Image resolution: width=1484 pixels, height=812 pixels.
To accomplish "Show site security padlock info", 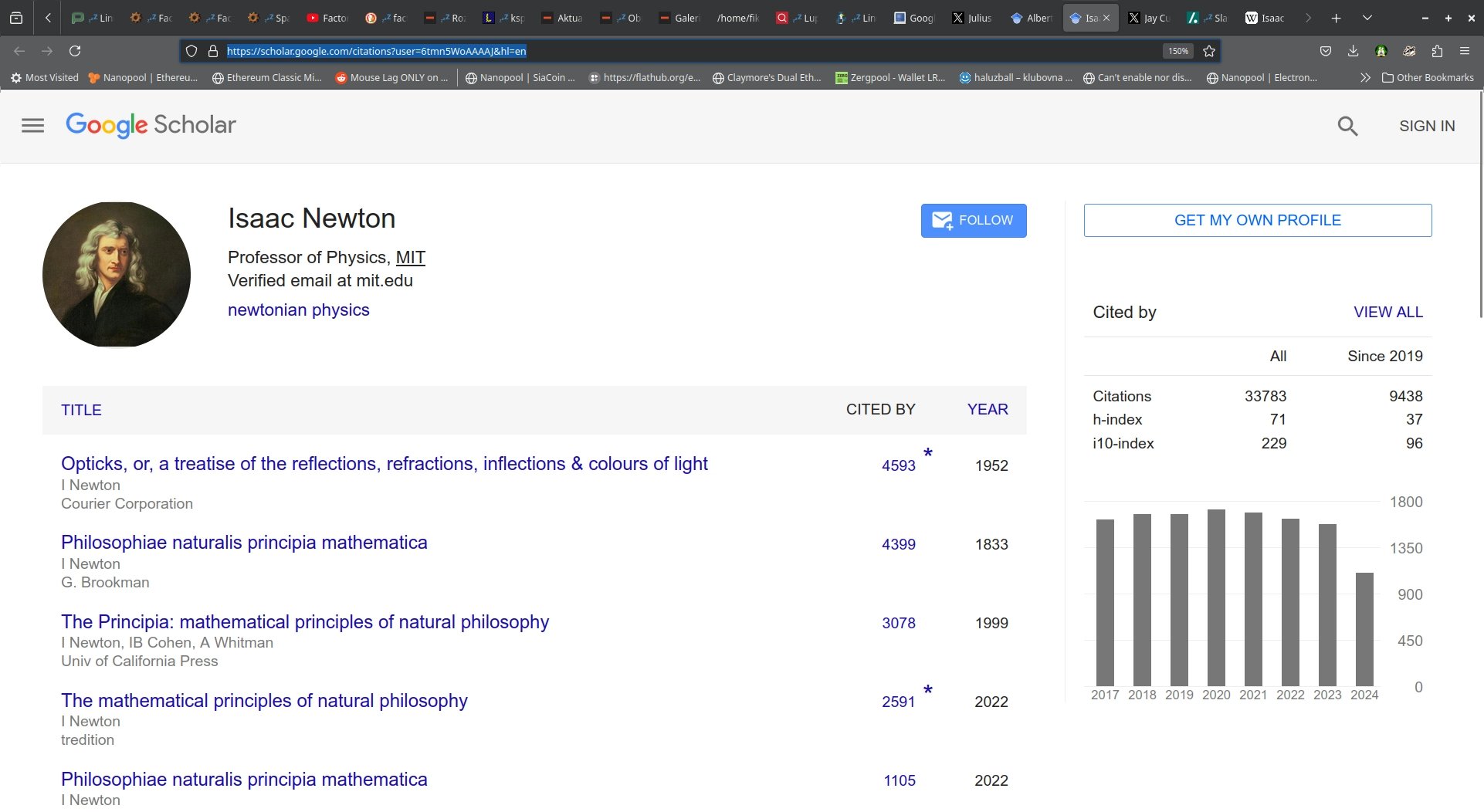I will pyautogui.click(x=213, y=51).
